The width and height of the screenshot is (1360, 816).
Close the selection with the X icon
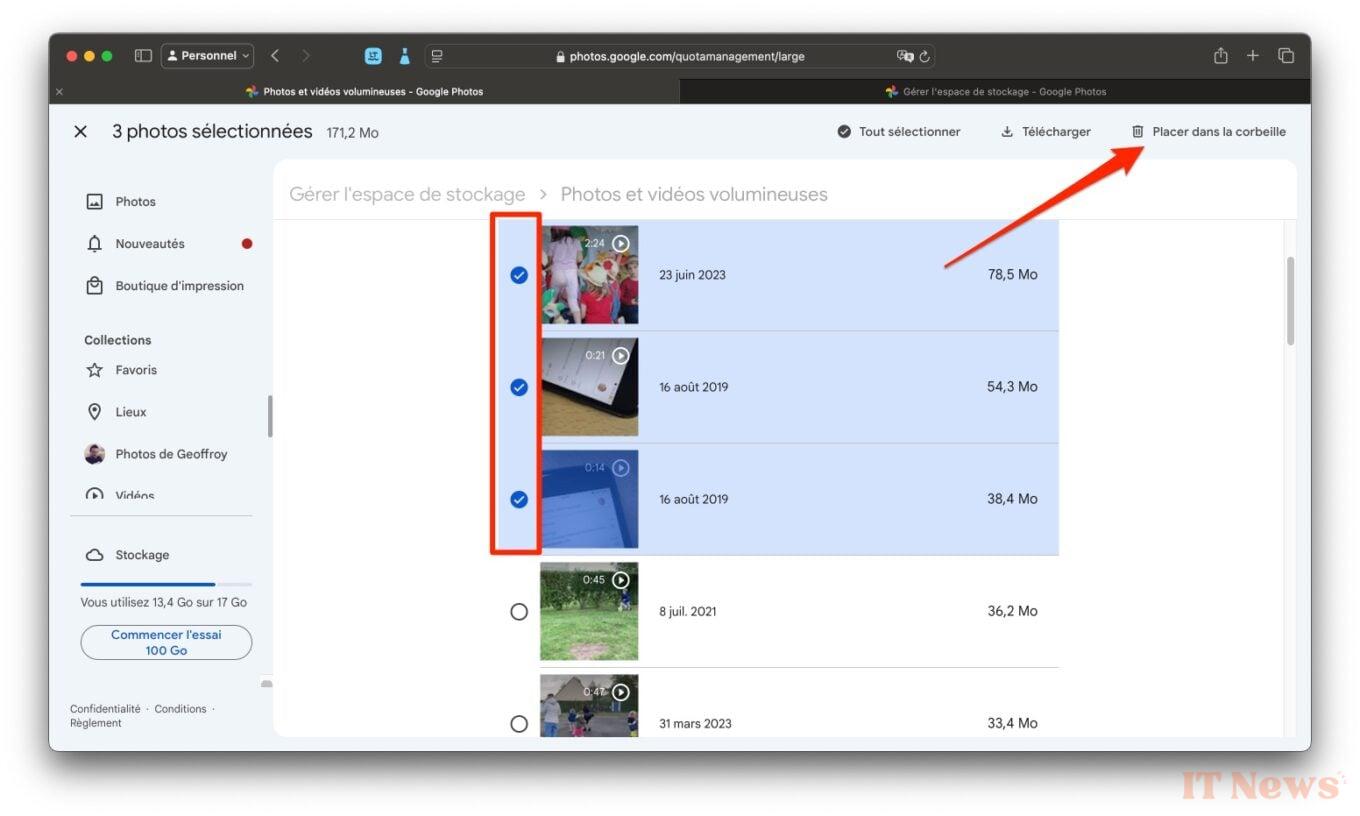tap(81, 132)
